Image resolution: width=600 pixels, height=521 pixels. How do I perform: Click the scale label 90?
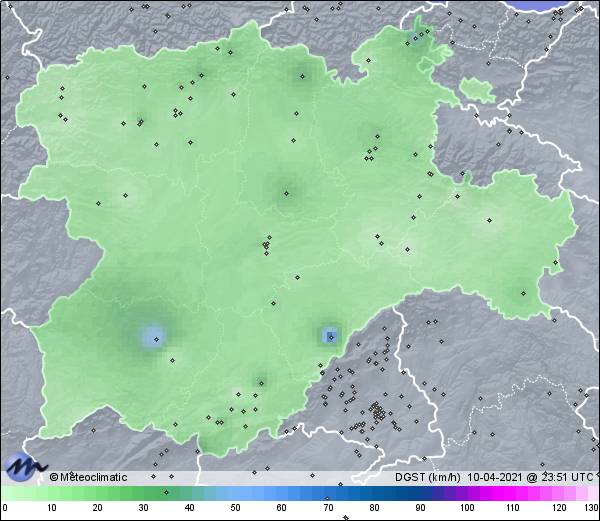pyautogui.click(x=420, y=508)
